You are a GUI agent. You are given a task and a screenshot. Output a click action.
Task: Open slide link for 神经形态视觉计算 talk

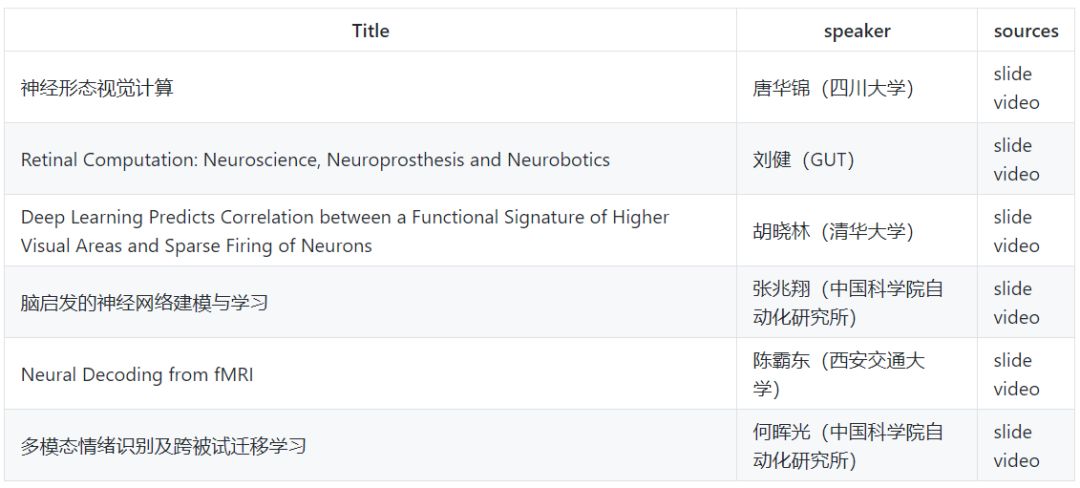tap(1012, 74)
